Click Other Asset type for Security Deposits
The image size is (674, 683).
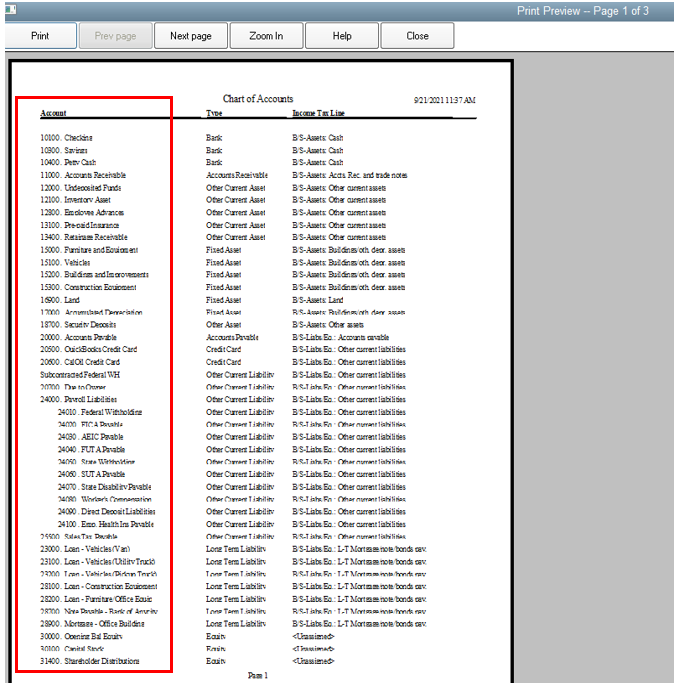click(224, 325)
